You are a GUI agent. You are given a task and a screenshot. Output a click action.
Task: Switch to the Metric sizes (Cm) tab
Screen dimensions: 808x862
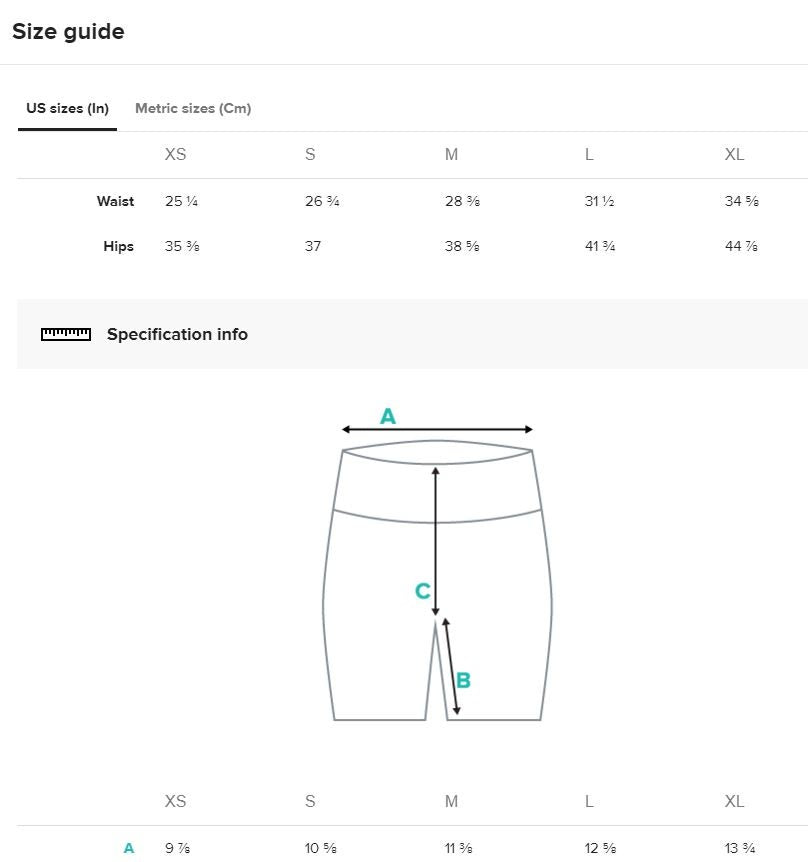tap(193, 108)
